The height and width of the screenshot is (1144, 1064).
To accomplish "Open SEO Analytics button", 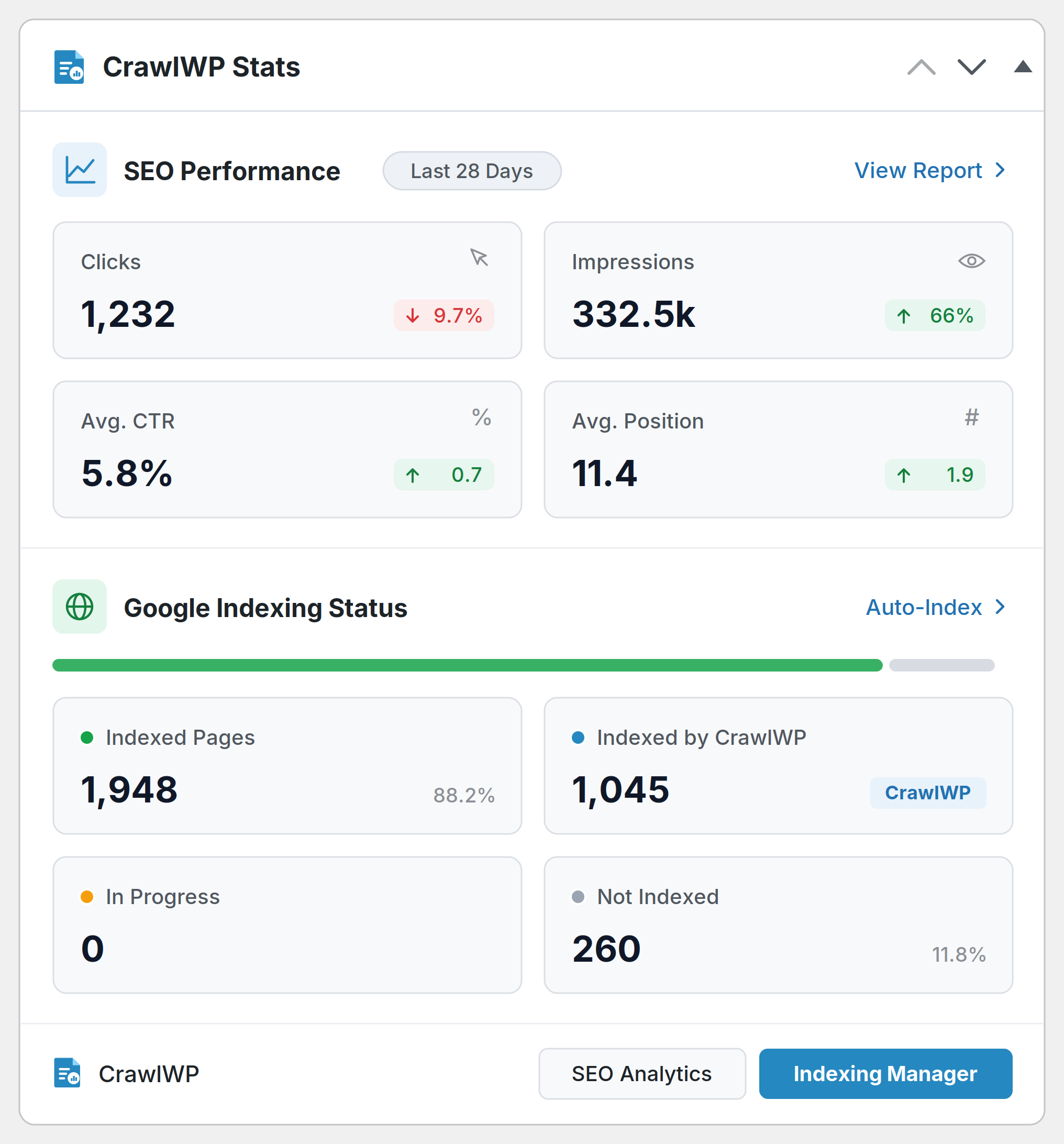I will point(642,1074).
